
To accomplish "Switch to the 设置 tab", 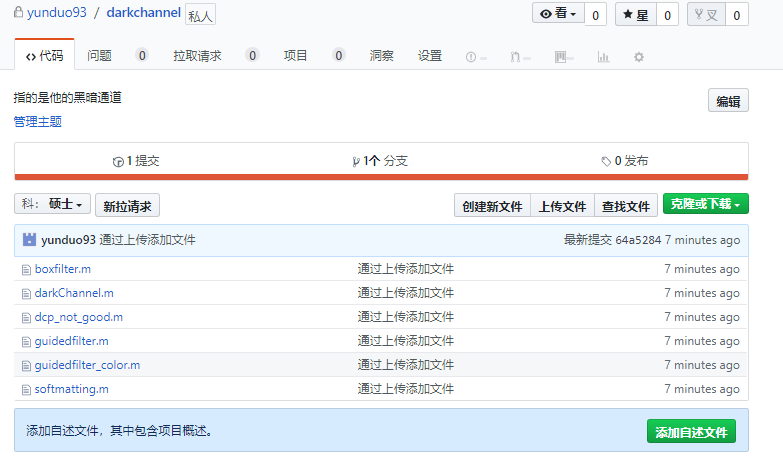I will click(429, 55).
